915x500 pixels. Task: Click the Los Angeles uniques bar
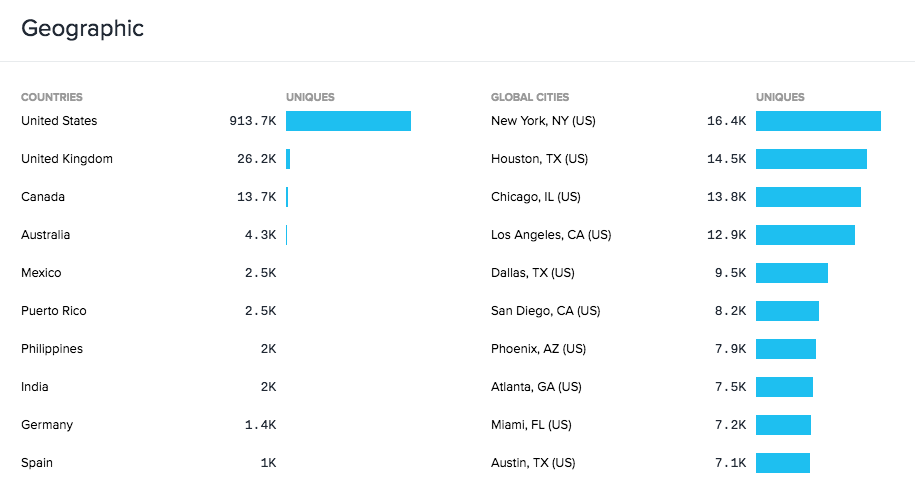click(805, 235)
